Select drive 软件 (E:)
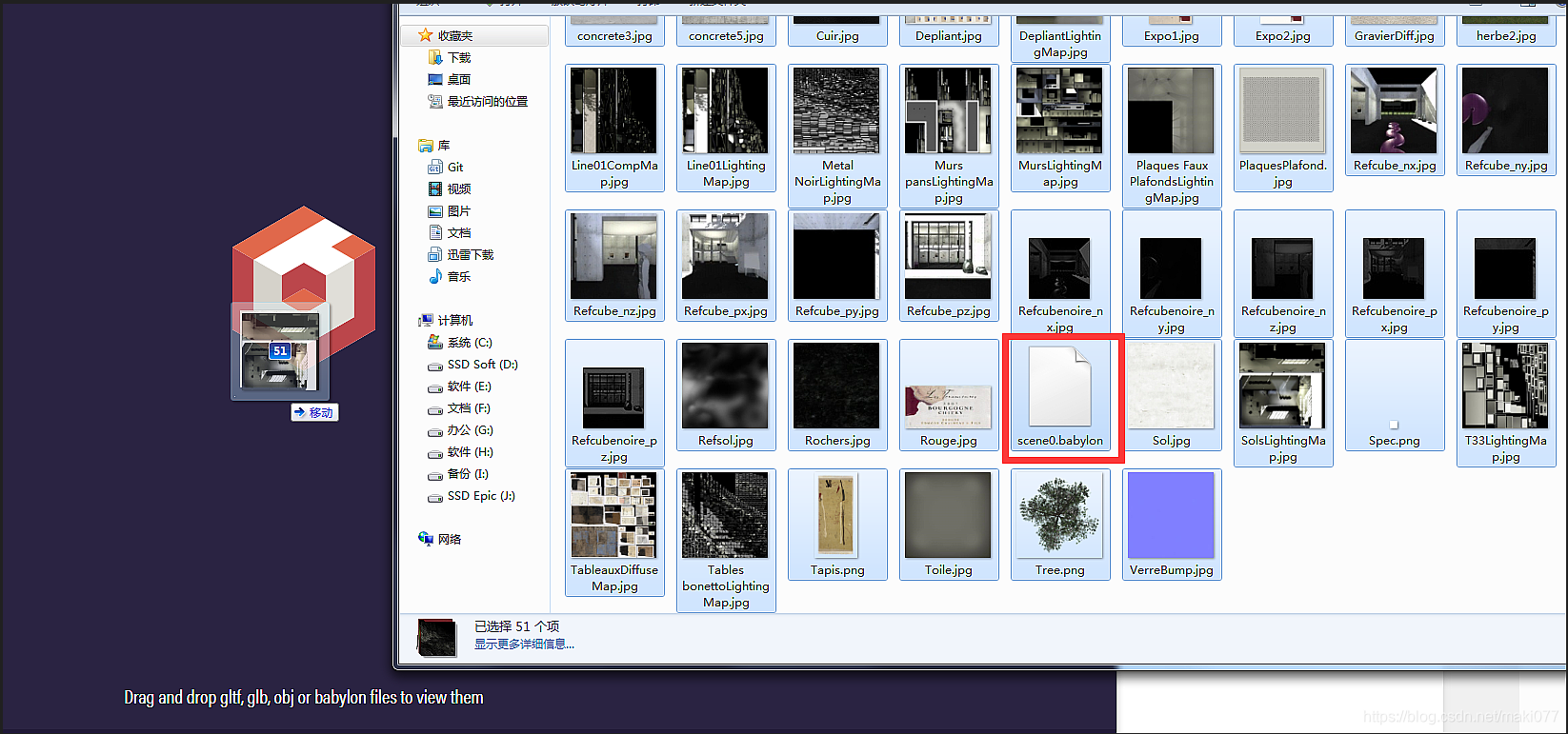This screenshot has height=734, width=1568. pos(459,387)
